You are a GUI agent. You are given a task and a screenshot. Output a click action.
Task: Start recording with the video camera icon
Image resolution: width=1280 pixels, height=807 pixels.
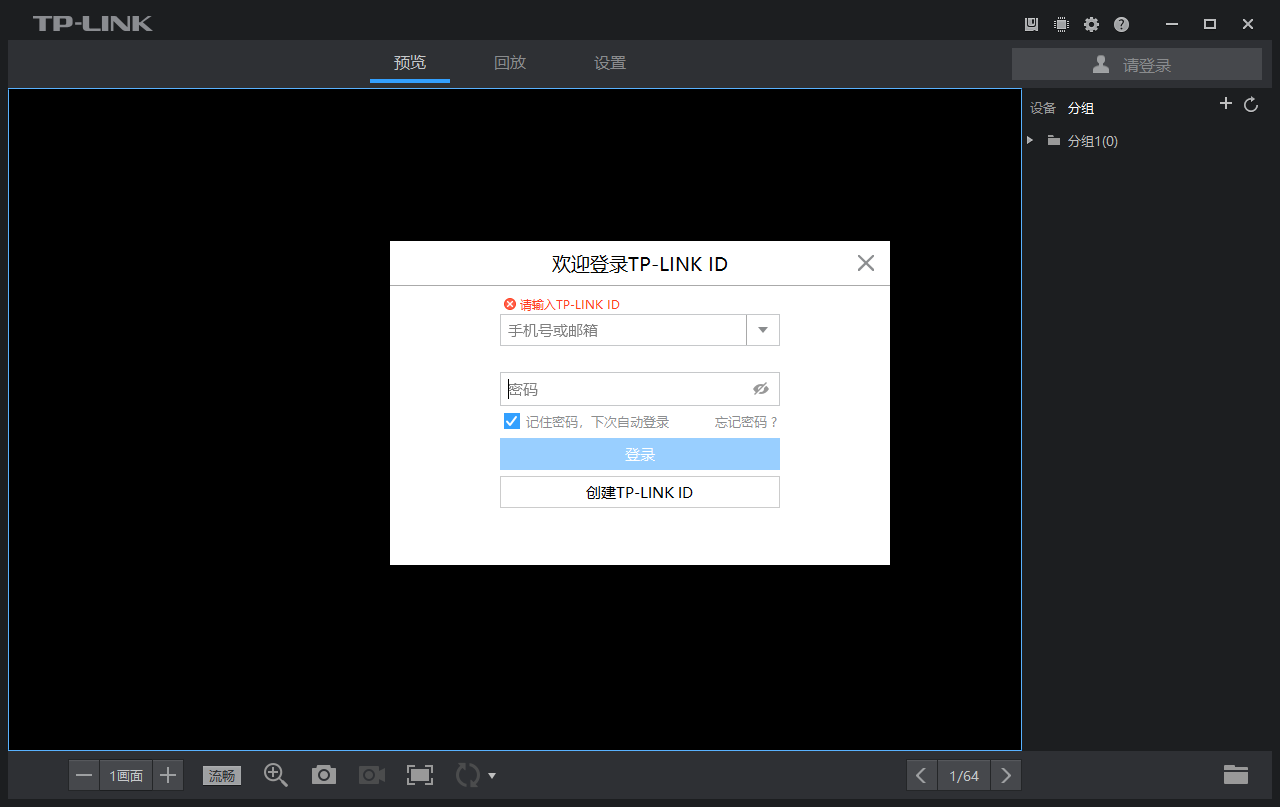tap(371, 774)
